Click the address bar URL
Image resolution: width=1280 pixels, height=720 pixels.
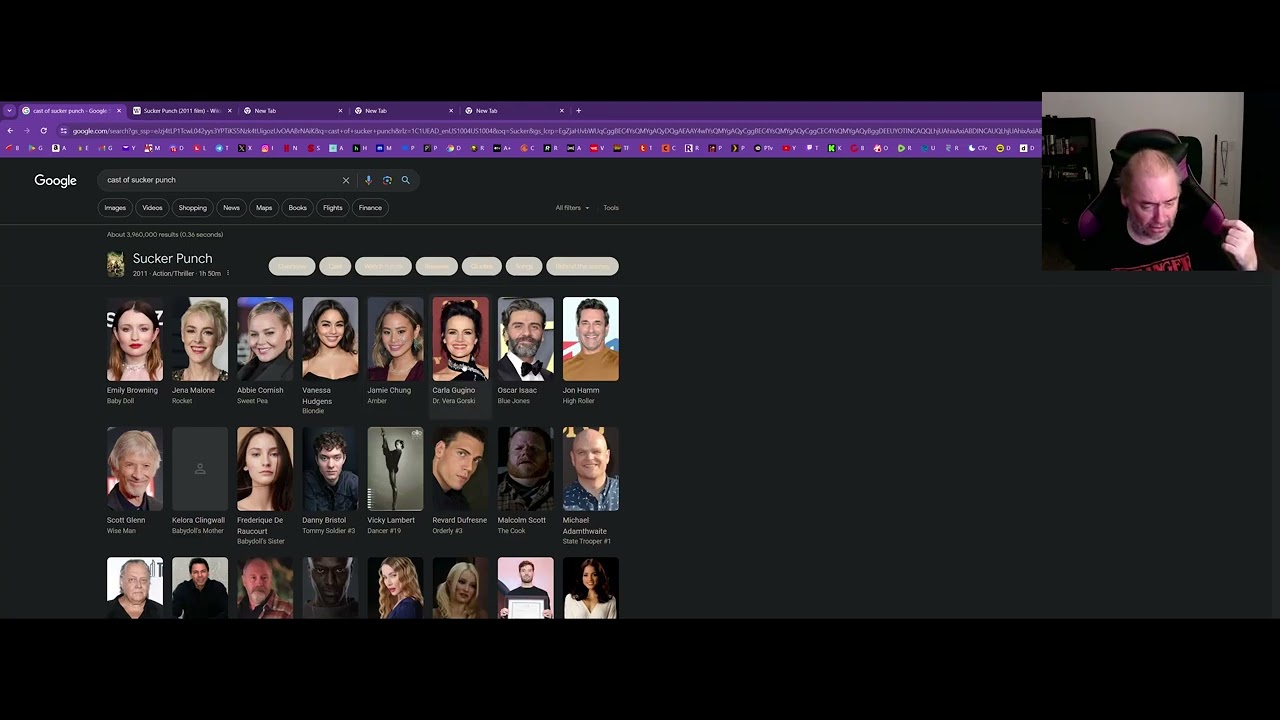pyautogui.click(x=555, y=131)
